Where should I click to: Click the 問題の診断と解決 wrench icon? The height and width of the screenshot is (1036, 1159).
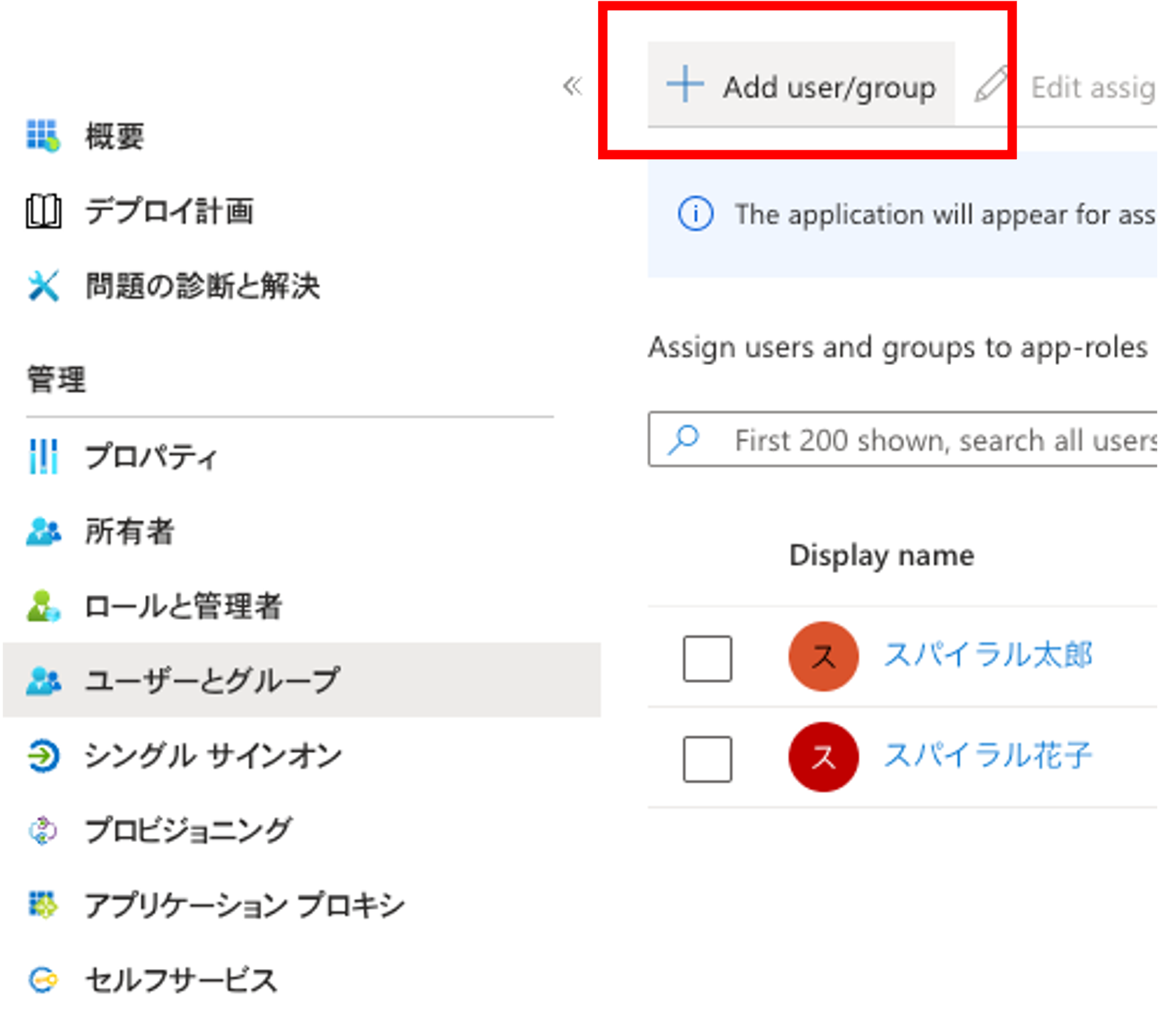coord(44,286)
